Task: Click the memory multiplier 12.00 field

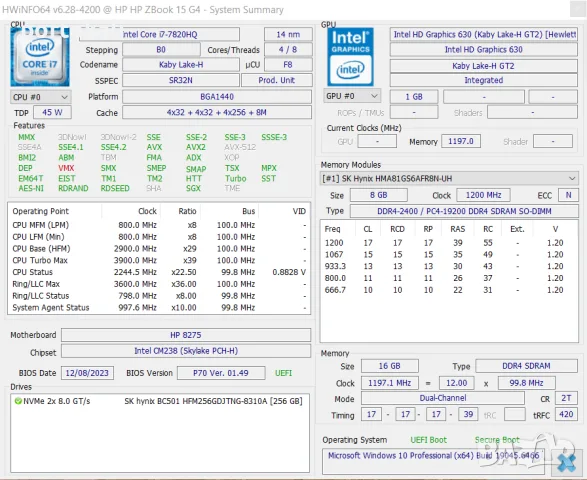Action: [x=457, y=383]
